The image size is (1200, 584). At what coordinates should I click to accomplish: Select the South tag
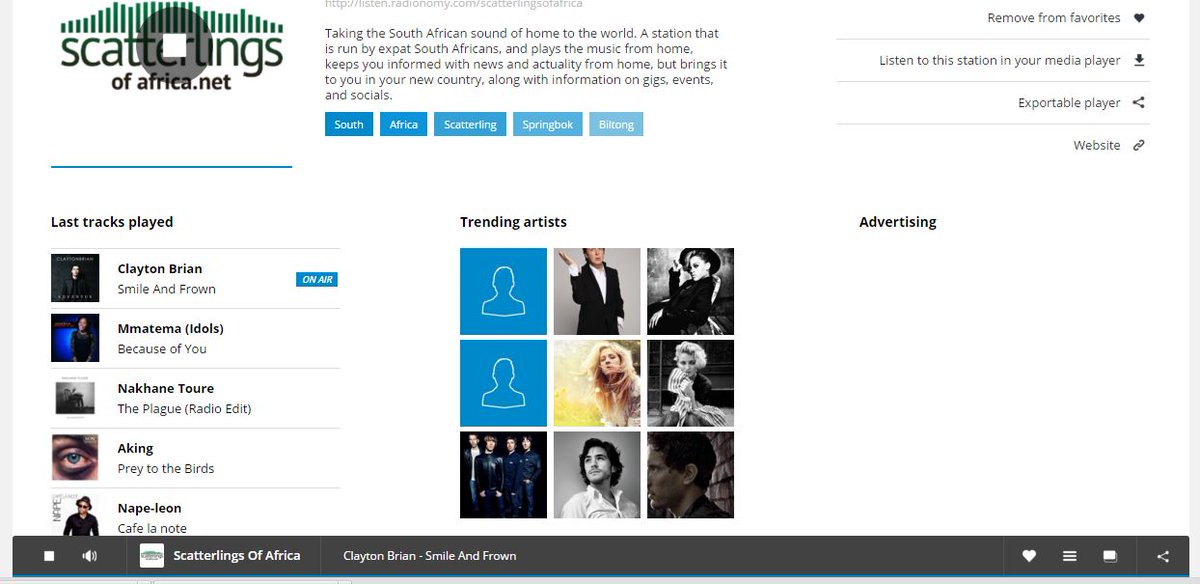coord(349,124)
